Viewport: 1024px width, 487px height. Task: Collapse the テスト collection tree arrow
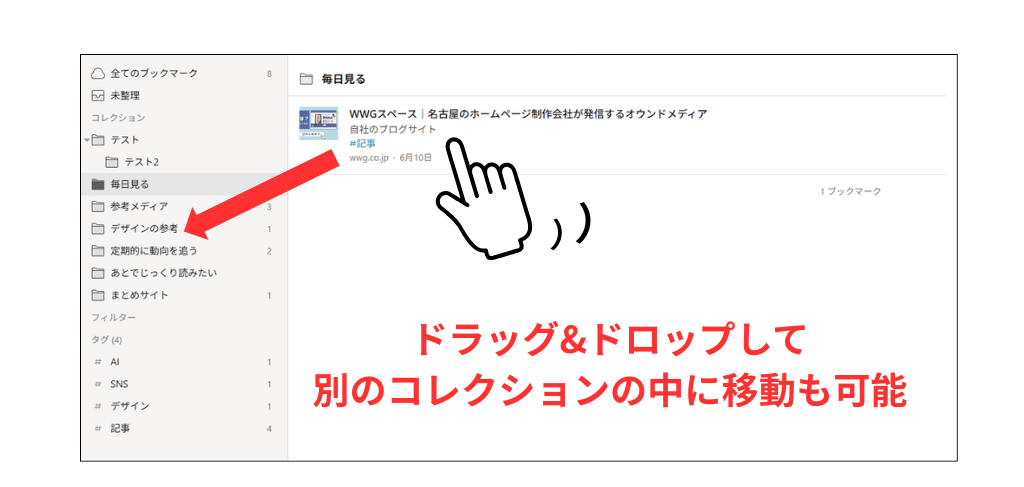(x=88, y=140)
